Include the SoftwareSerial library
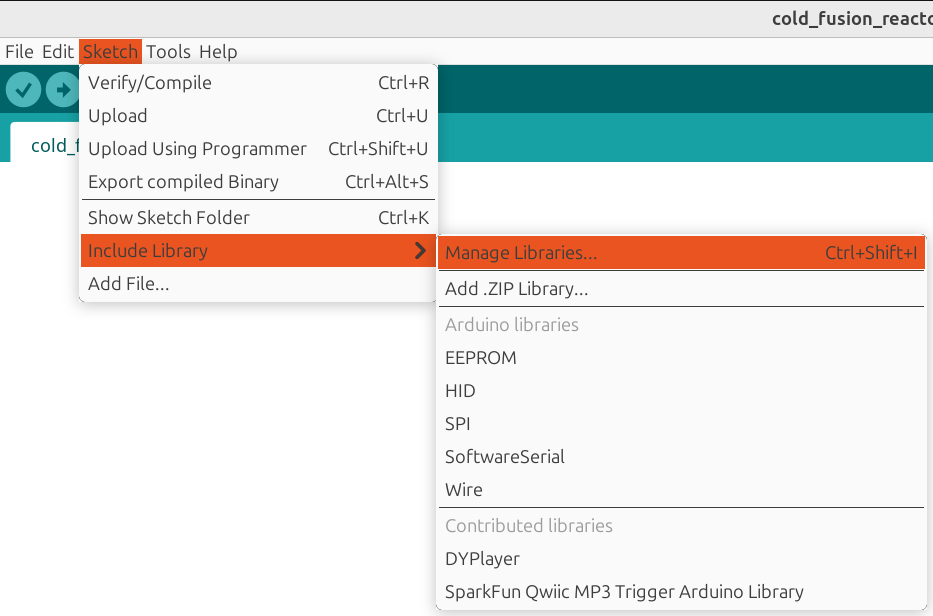This screenshot has width=933, height=616. click(505, 456)
